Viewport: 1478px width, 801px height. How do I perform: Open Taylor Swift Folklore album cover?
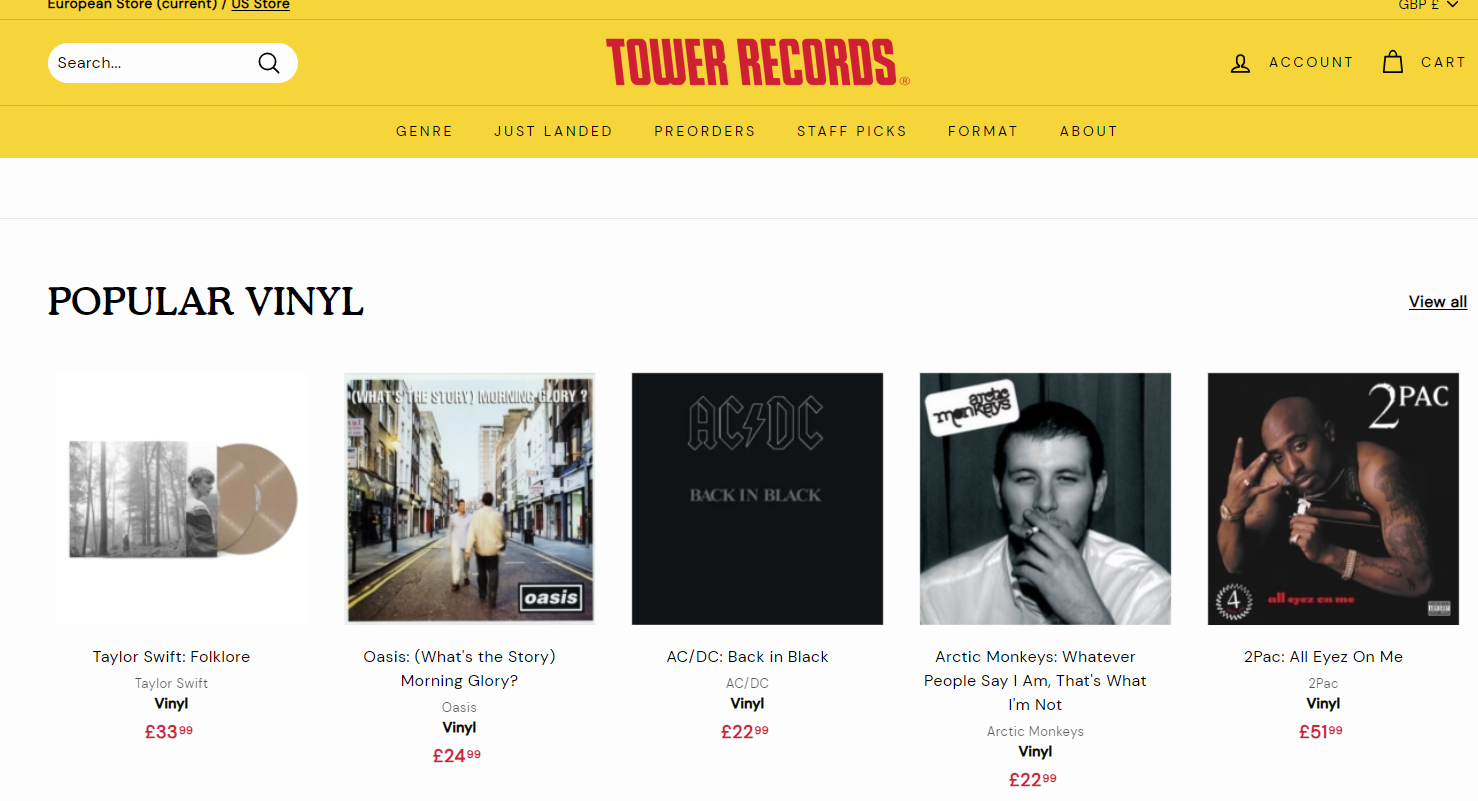[x=180, y=499]
